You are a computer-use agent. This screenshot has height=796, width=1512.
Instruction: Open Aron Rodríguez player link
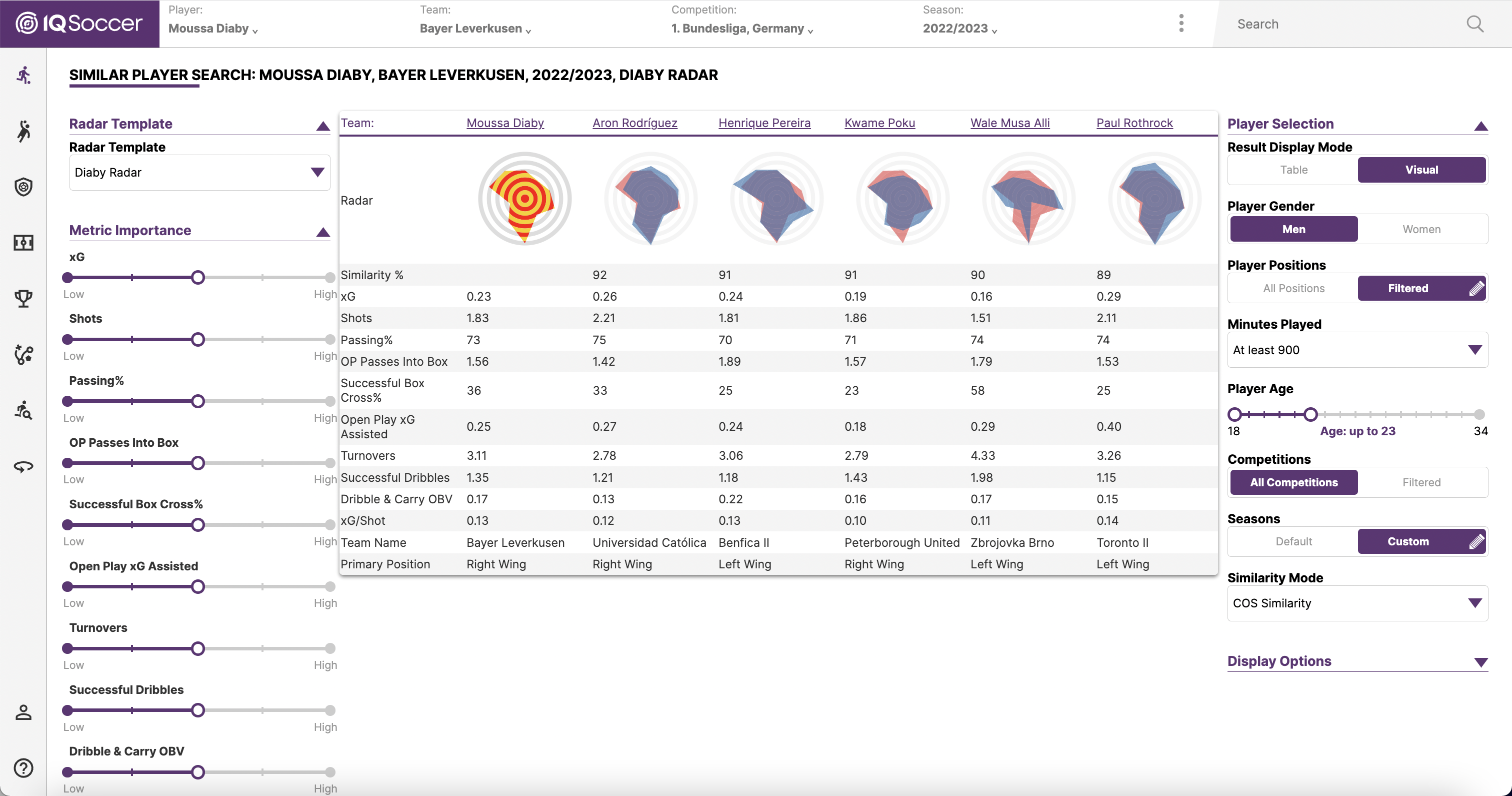pyautogui.click(x=634, y=123)
